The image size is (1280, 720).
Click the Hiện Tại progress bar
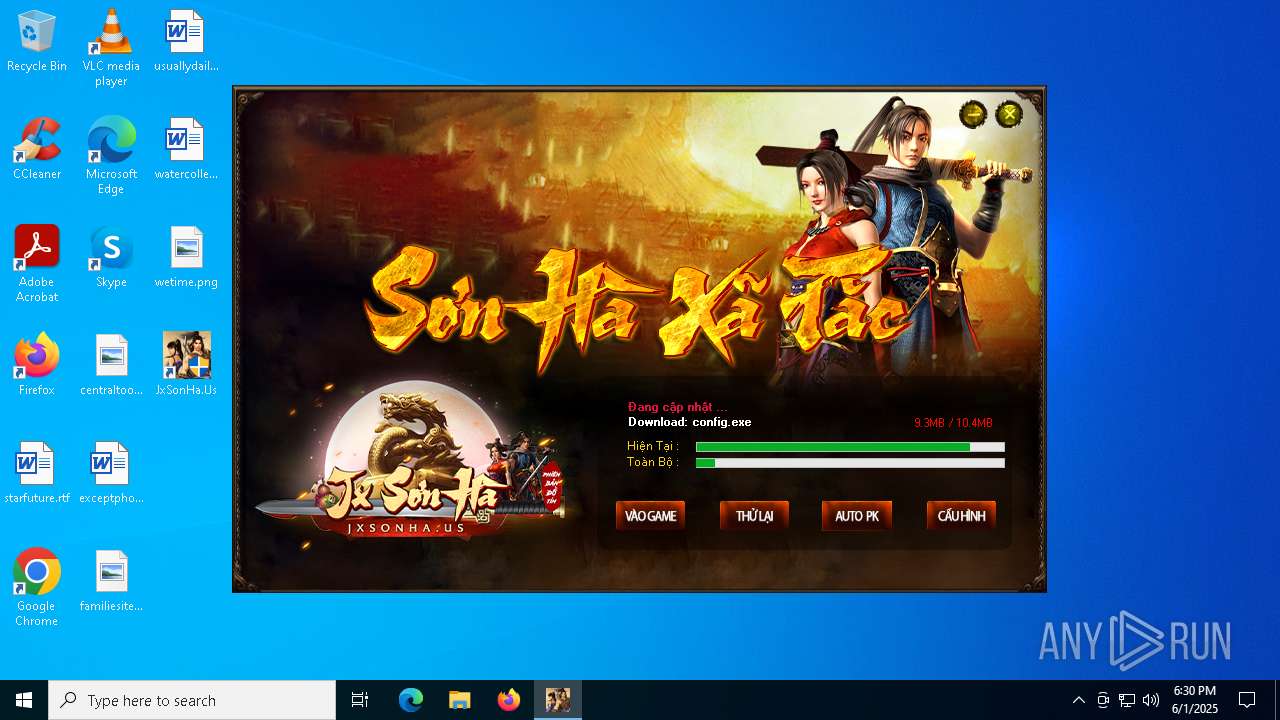pyautogui.click(x=850, y=447)
